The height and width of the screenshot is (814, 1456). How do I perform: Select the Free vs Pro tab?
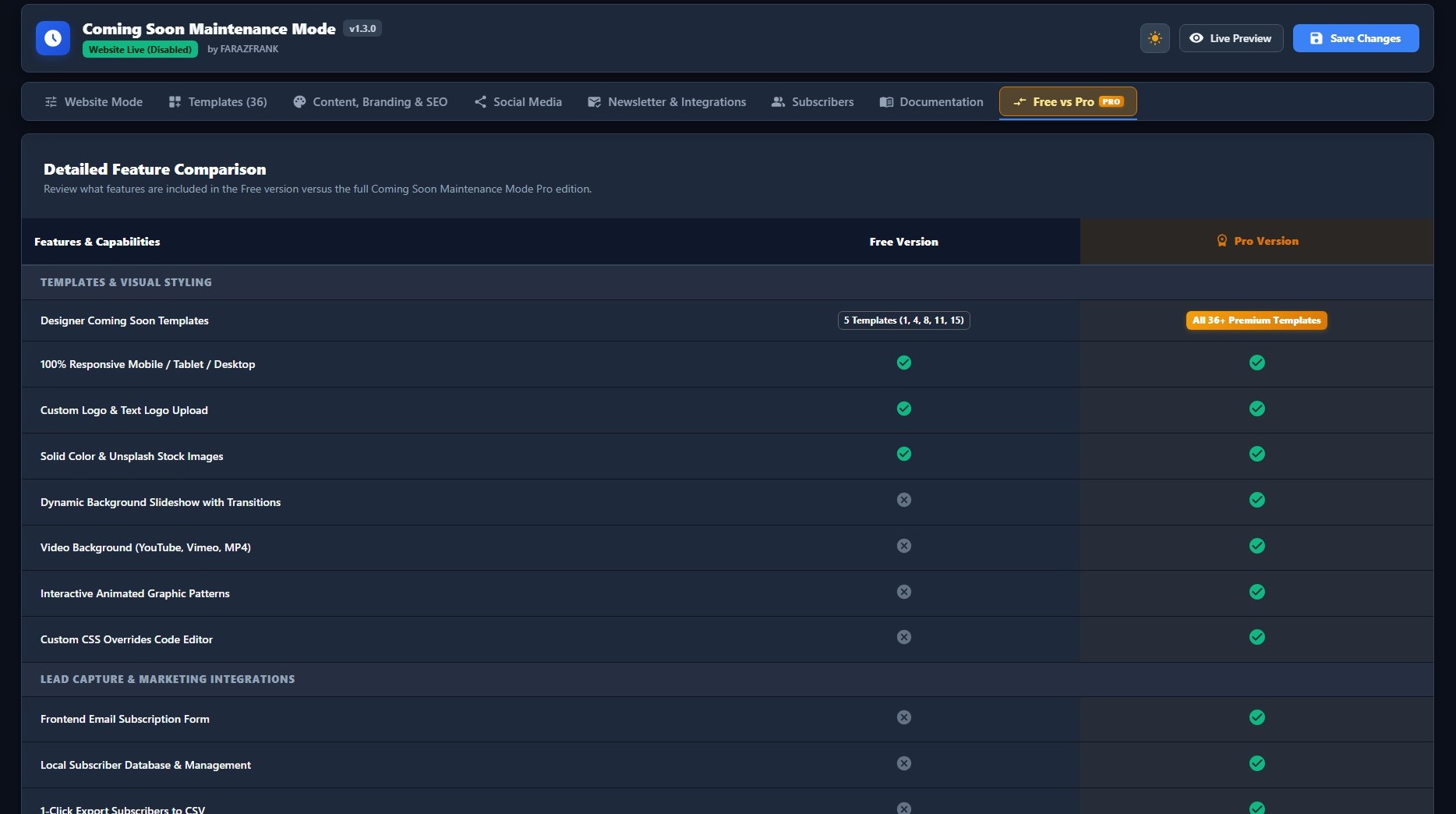coord(1068,102)
